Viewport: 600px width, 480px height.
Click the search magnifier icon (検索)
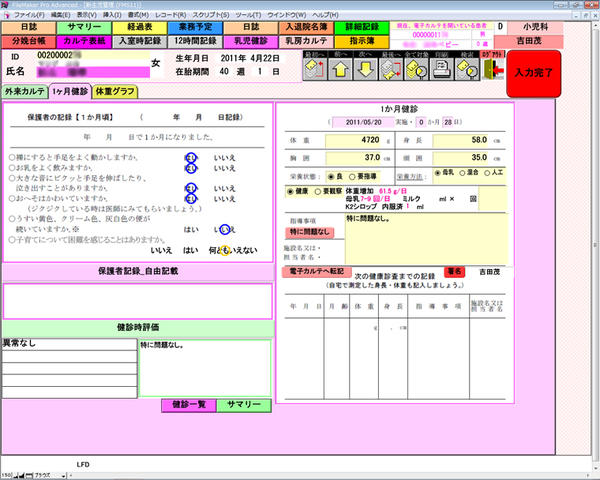coord(467,69)
